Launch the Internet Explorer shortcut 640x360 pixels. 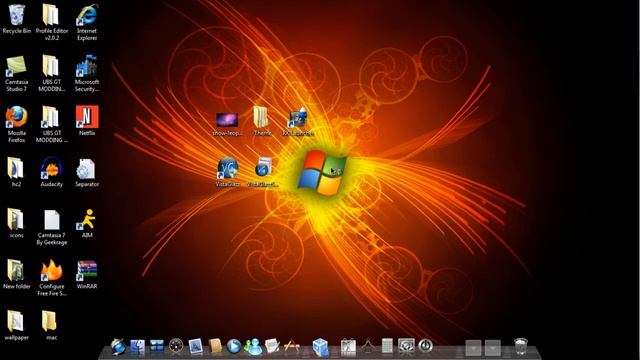pyautogui.click(x=87, y=22)
